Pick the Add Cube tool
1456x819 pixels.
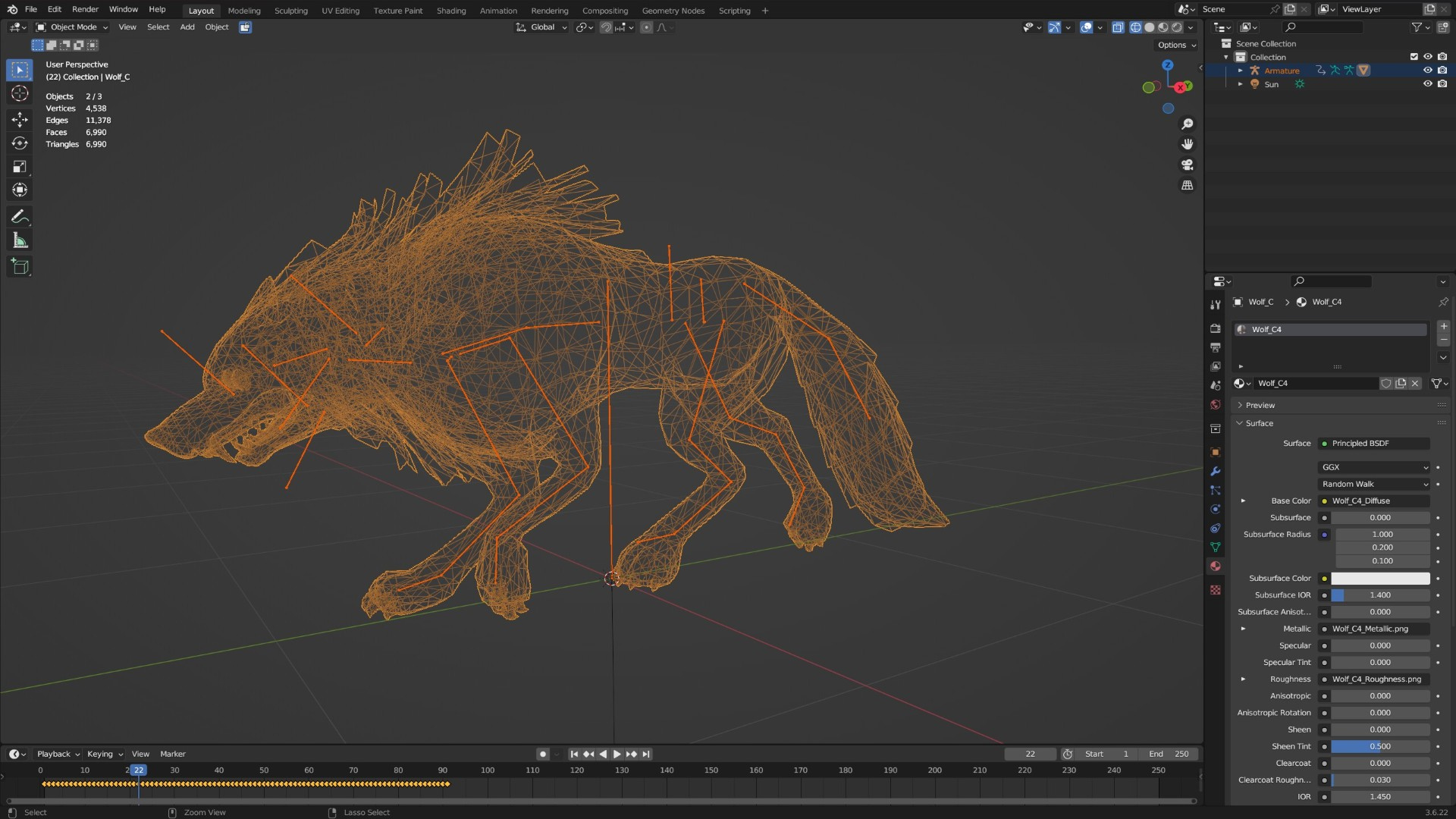(x=20, y=267)
